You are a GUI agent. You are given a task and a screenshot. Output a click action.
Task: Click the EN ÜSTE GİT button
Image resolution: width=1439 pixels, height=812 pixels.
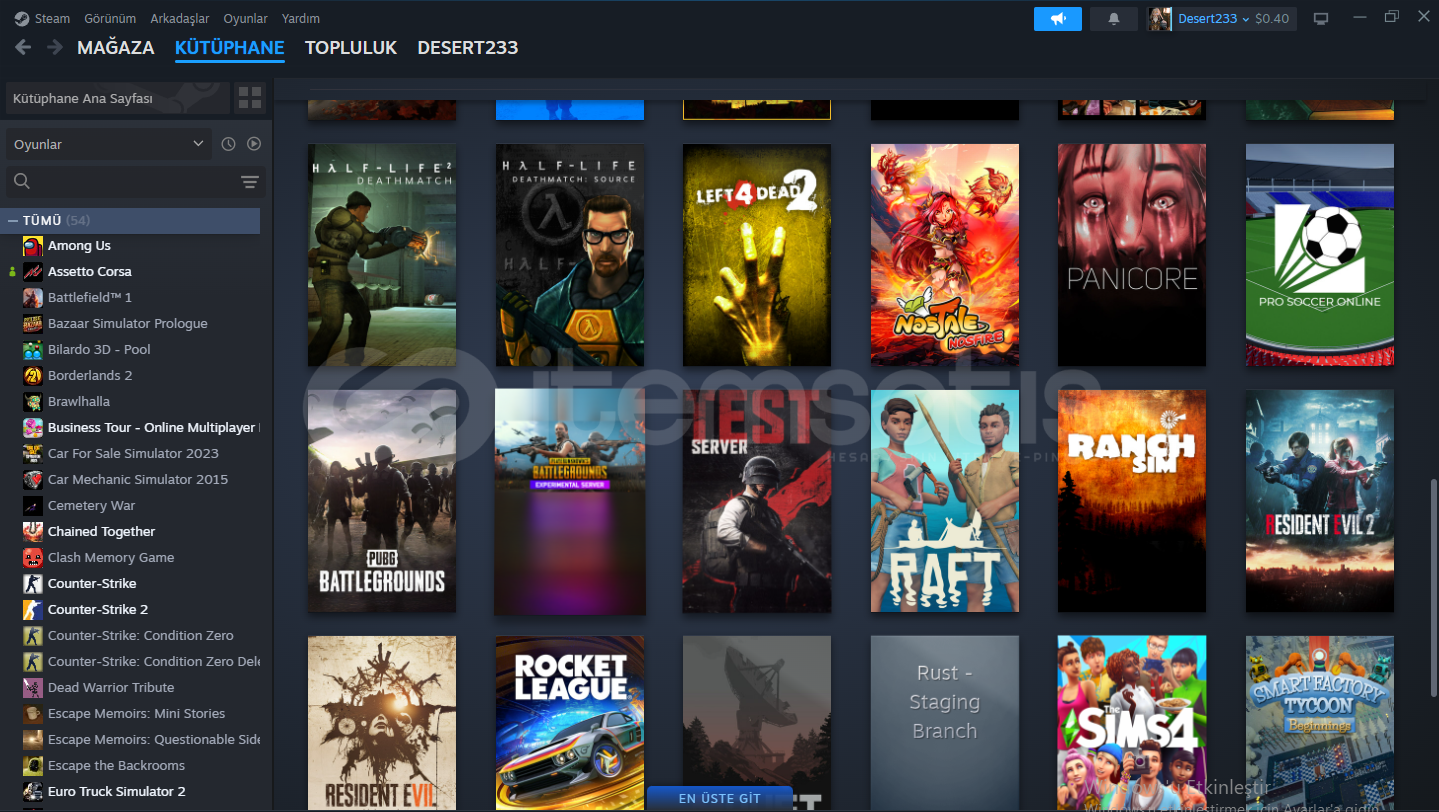click(720, 798)
